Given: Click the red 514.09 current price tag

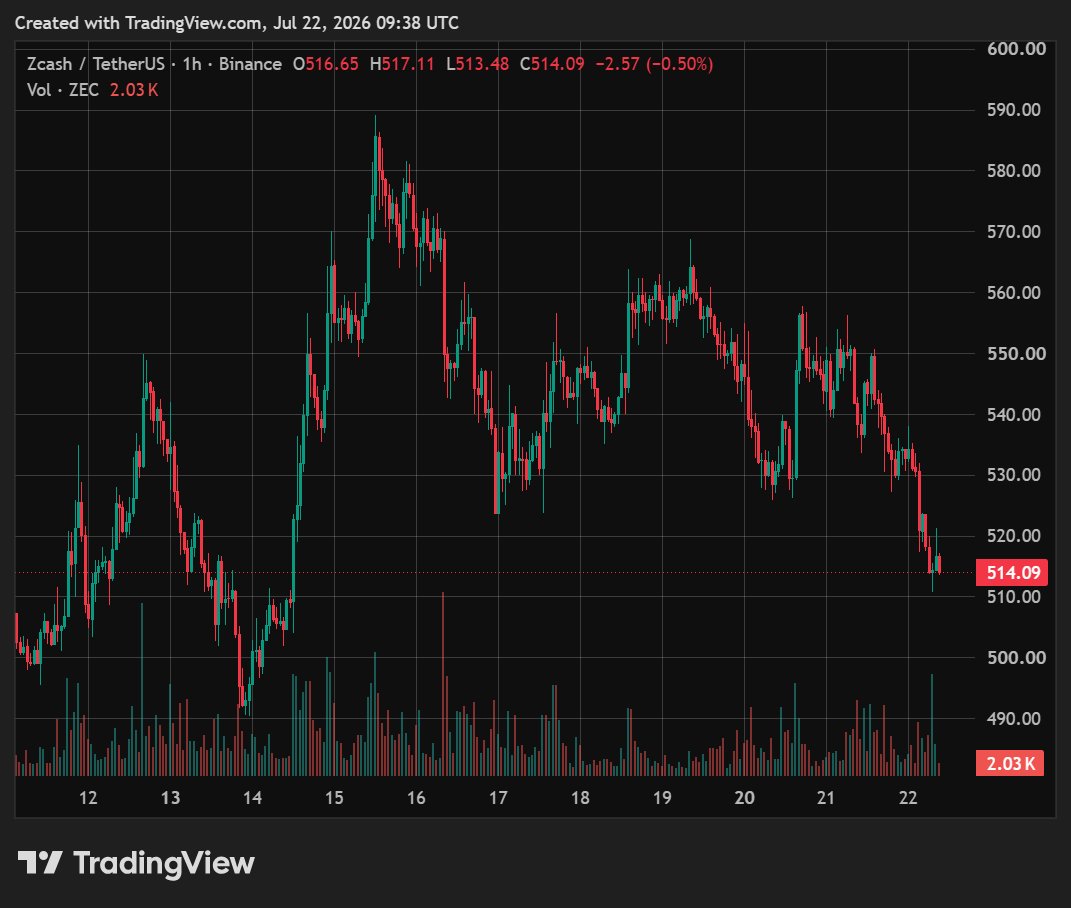Looking at the screenshot, I should click(x=1012, y=573).
